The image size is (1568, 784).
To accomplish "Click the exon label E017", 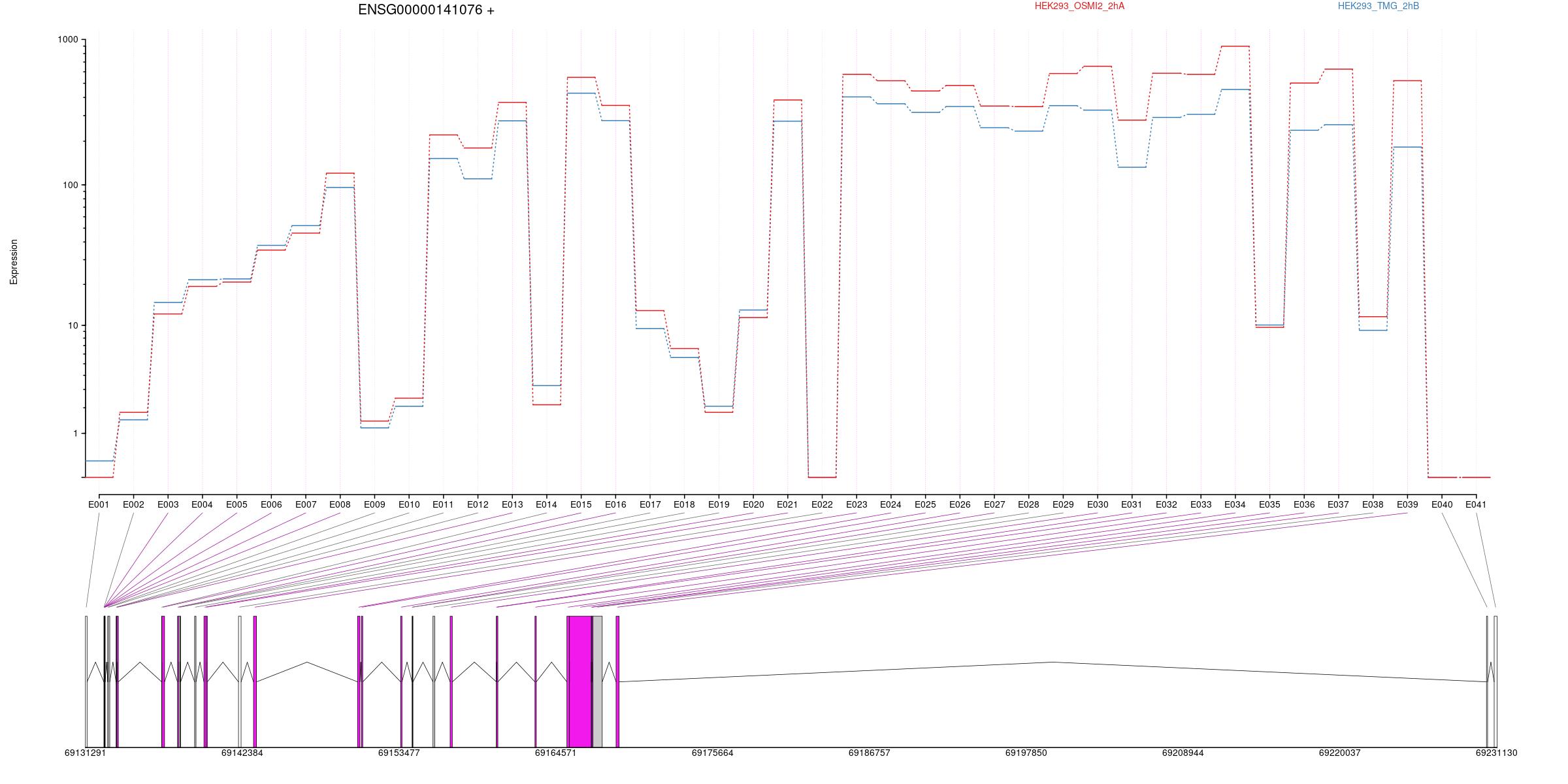I will [650, 504].
